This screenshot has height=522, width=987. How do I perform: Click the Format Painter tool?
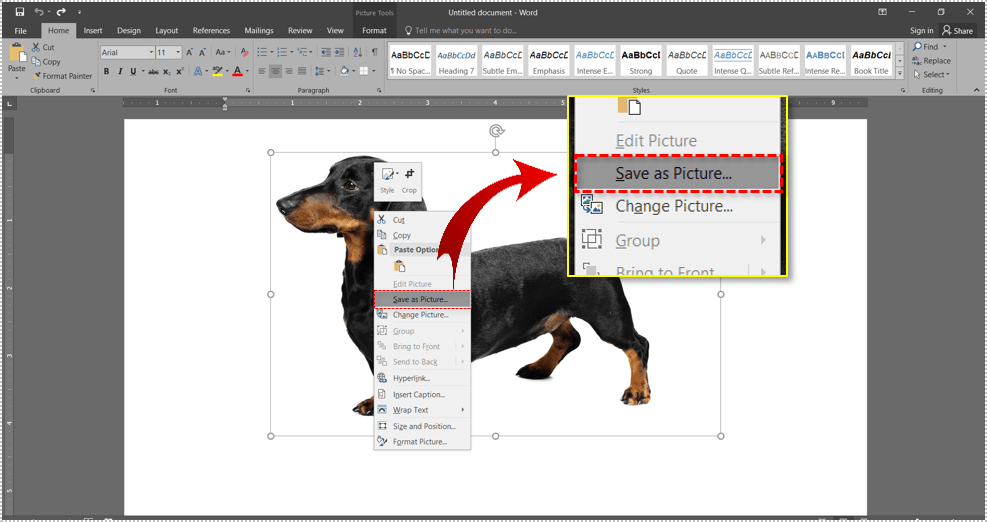[62, 76]
